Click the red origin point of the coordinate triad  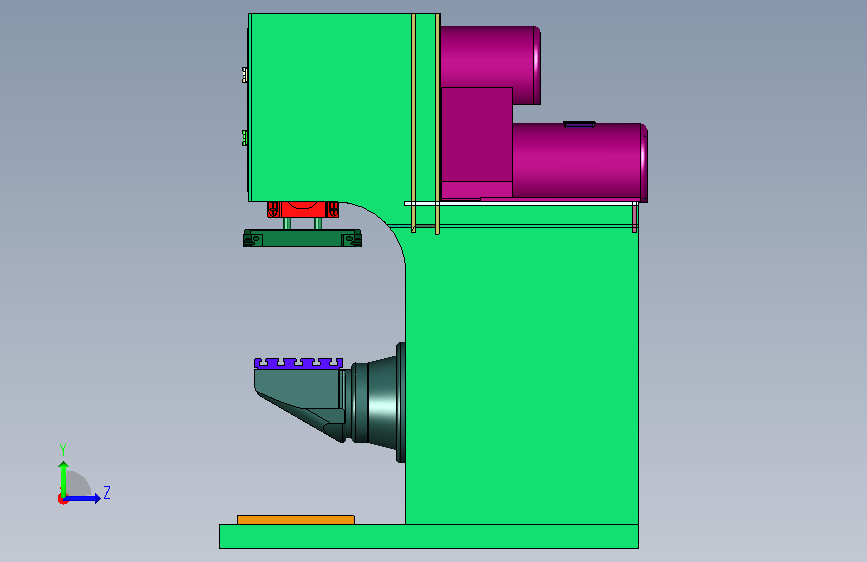coord(62,499)
